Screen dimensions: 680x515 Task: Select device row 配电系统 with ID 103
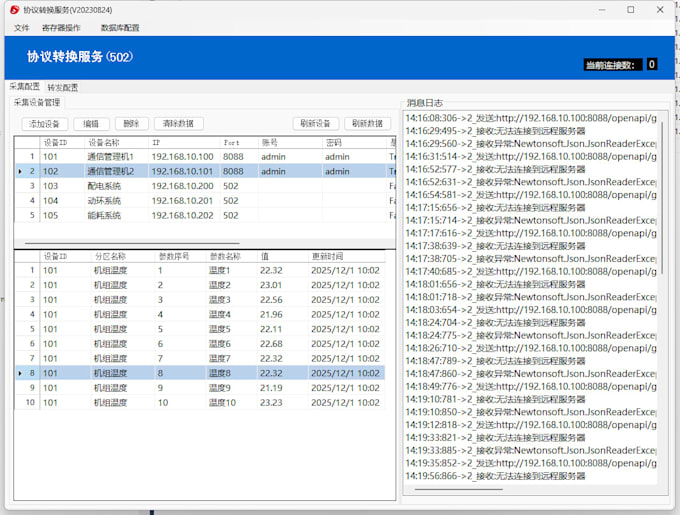[x=205, y=186]
